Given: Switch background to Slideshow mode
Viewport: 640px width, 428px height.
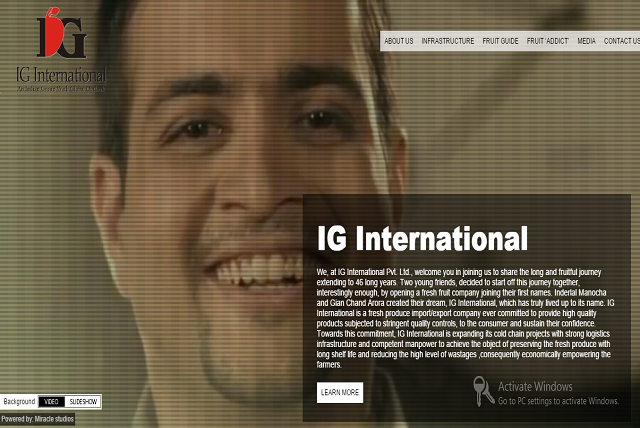Looking at the screenshot, I should point(83,402).
